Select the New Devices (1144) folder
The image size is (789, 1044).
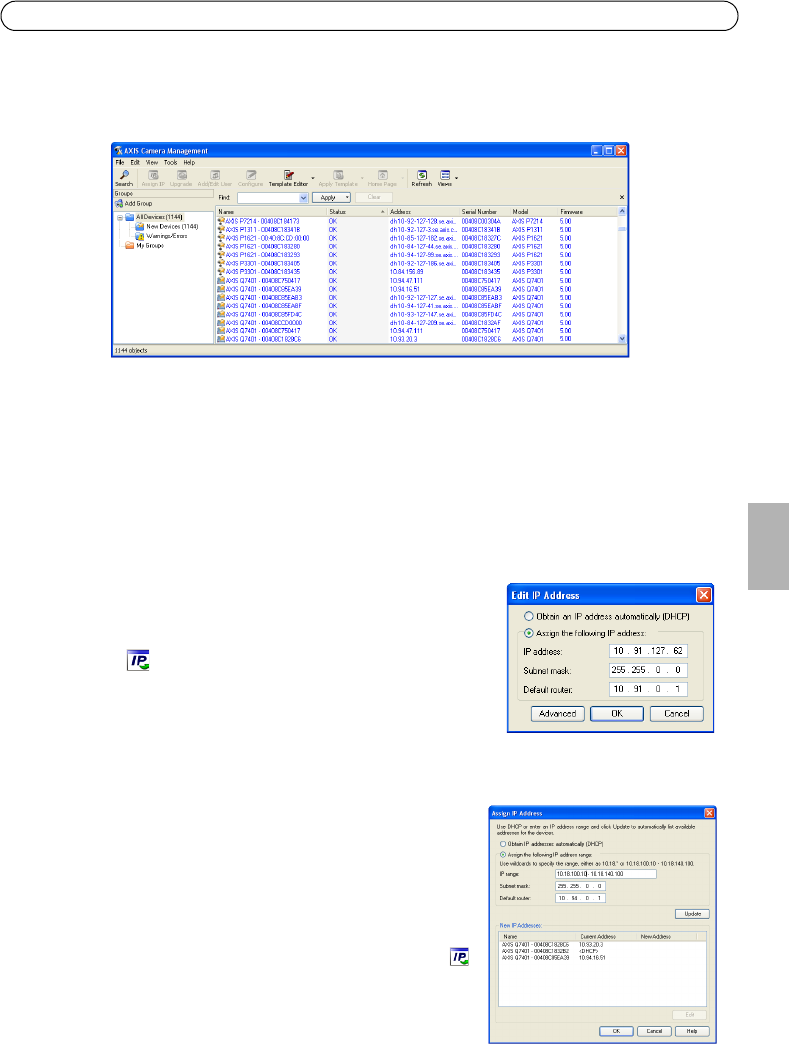point(166,226)
